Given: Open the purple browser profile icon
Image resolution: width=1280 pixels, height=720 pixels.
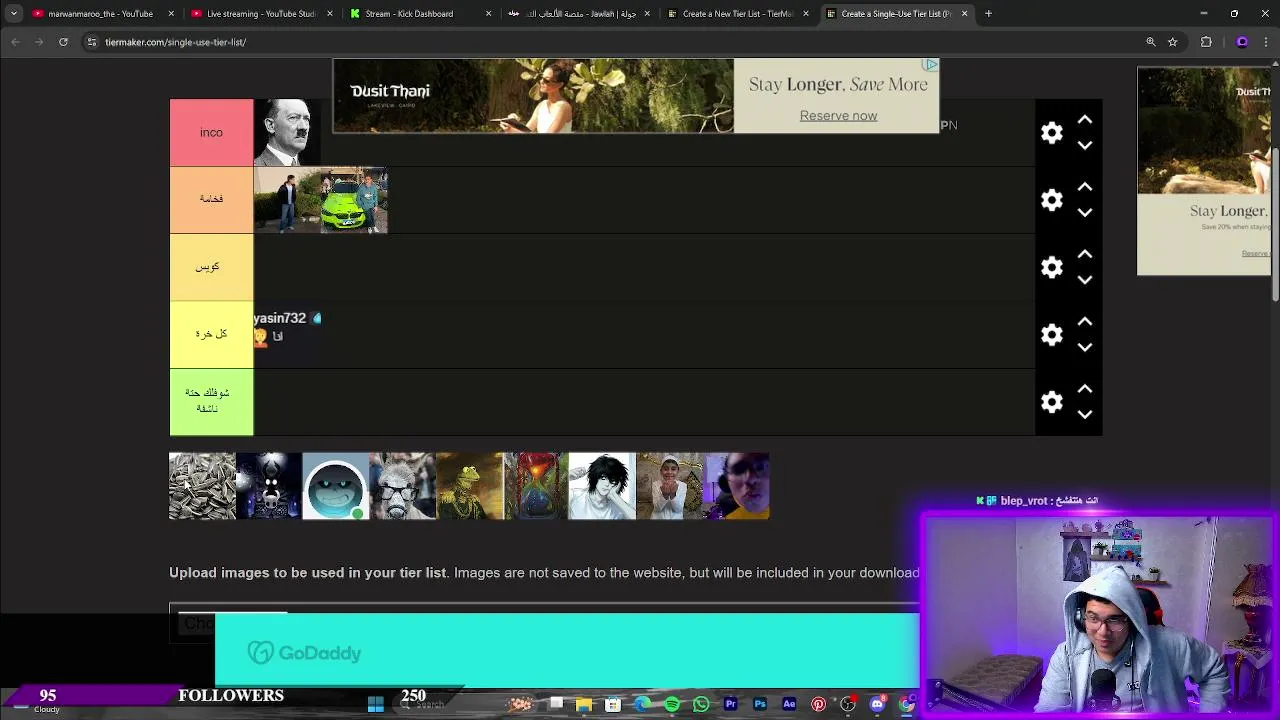Looking at the screenshot, I should click(1242, 42).
